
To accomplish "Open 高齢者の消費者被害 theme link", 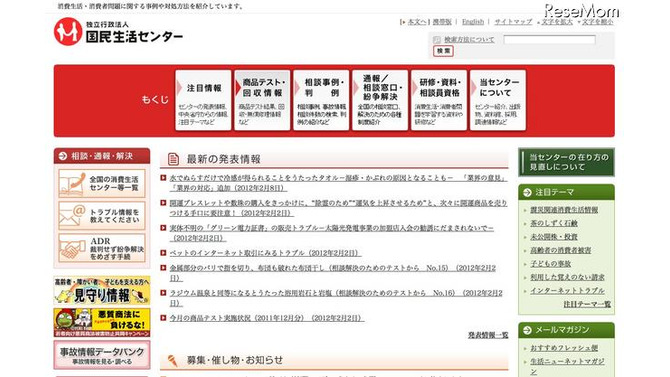I will tap(561, 250).
